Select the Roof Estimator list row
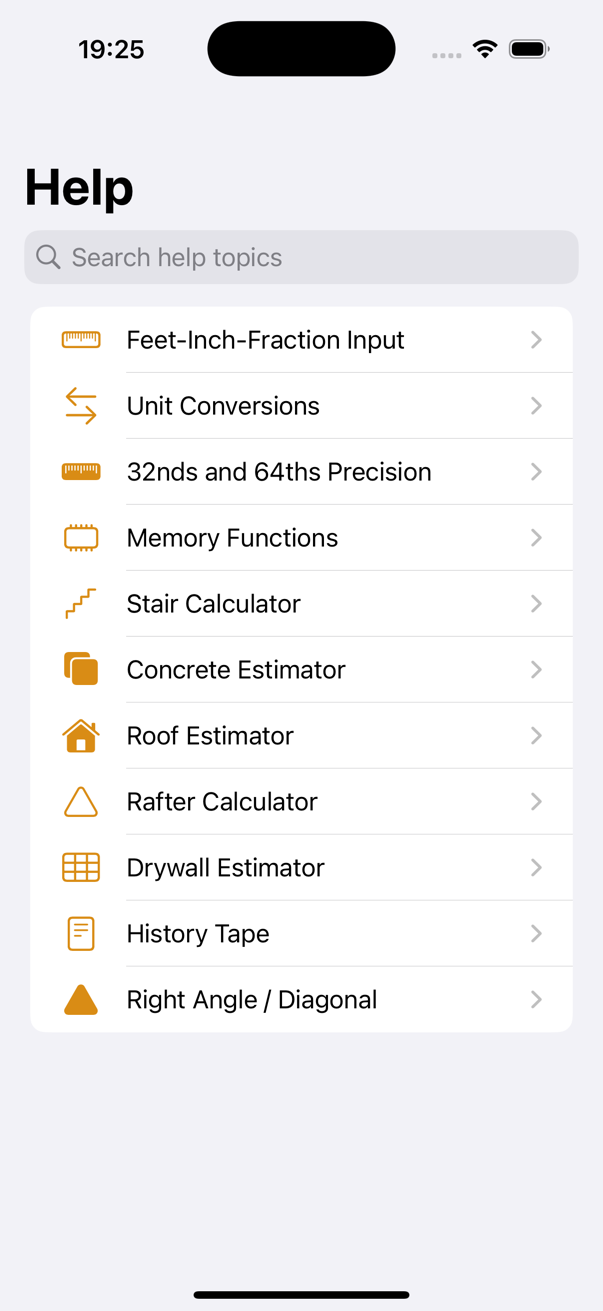Image resolution: width=603 pixels, height=1311 pixels. coord(300,735)
